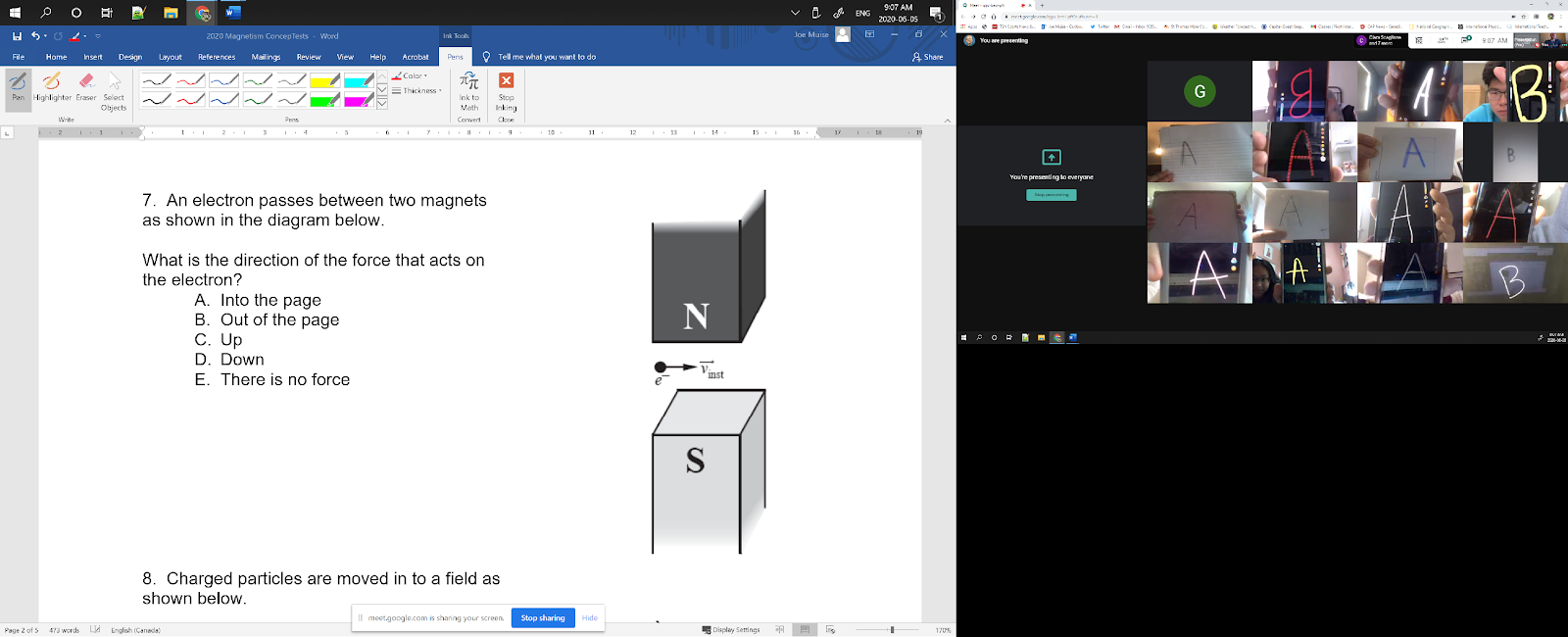The image size is (1568, 637).
Task: Open the Windows Start menu
Action: (15, 13)
